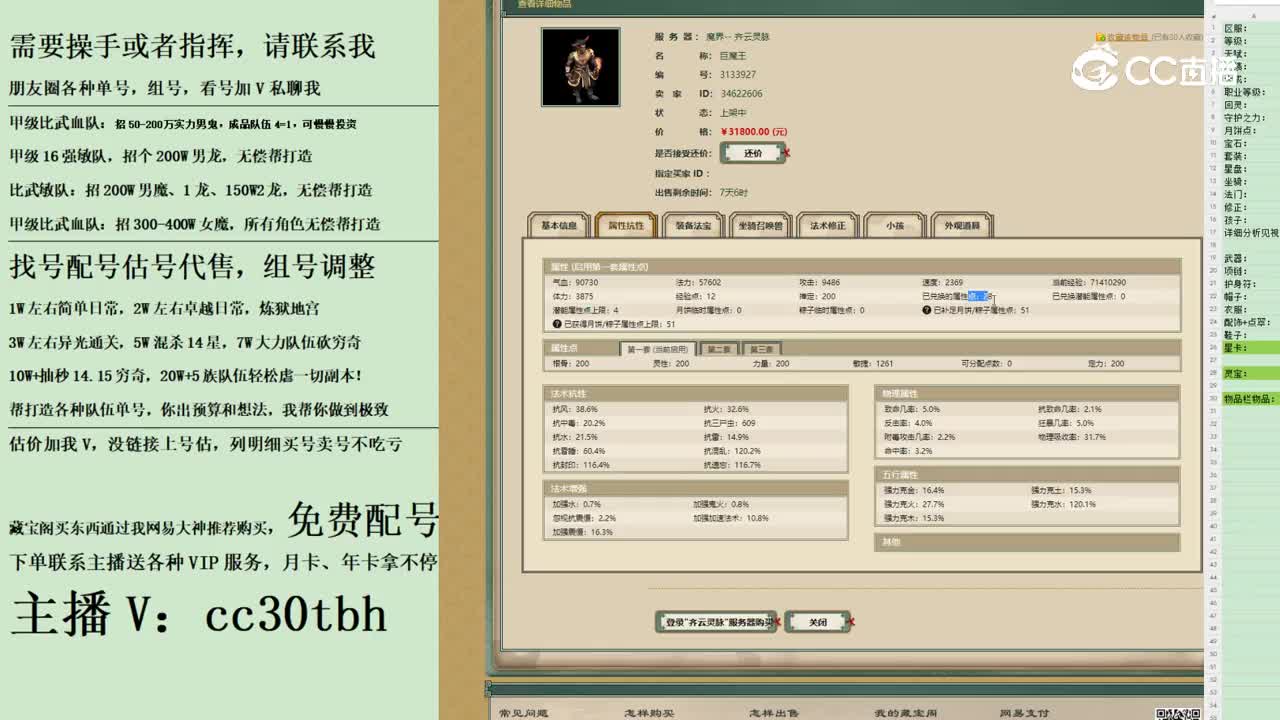The width and height of the screenshot is (1280, 720).
Task: Click the price ¥31800.00 text
Action: click(754, 131)
